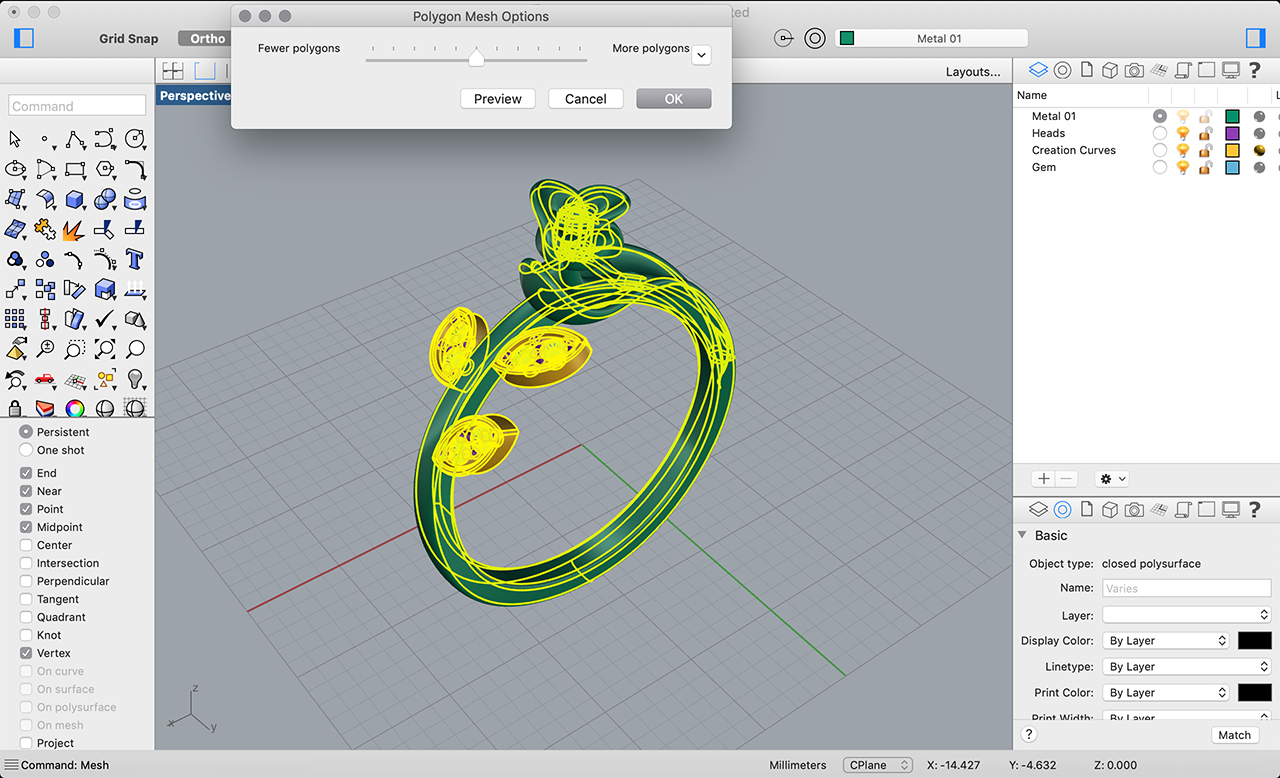The width and height of the screenshot is (1280, 778).
Task: Open the camera panel in upper inspector
Action: (x=1133, y=70)
